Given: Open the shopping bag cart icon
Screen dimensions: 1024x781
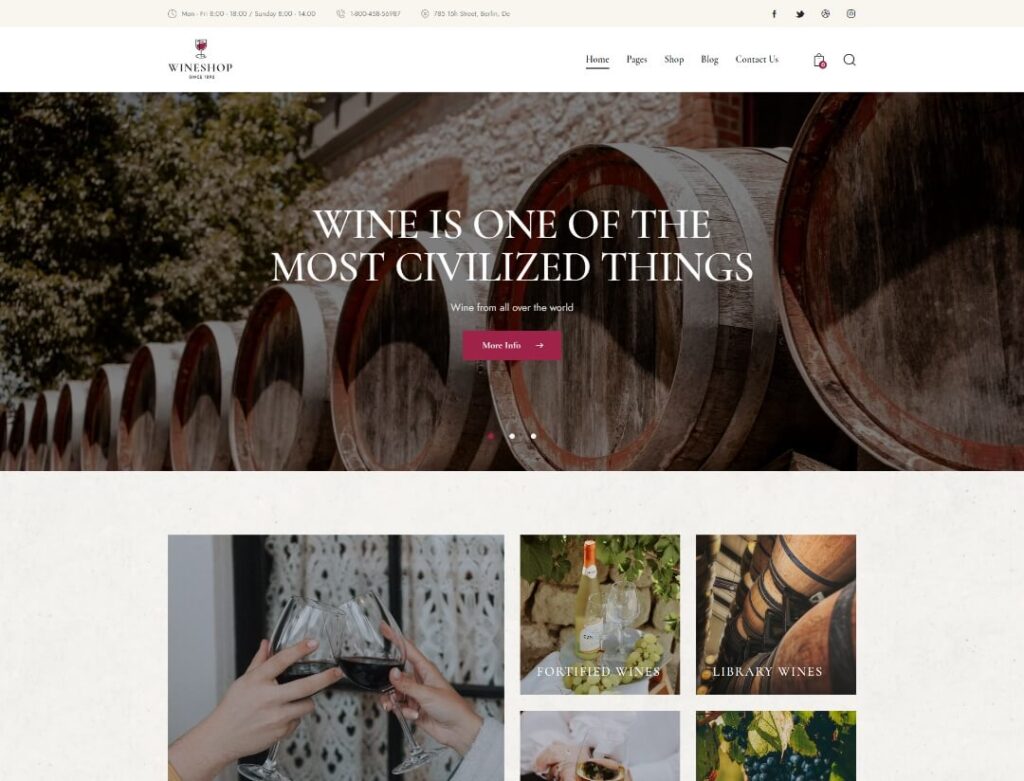Looking at the screenshot, I should click(820, 60).
